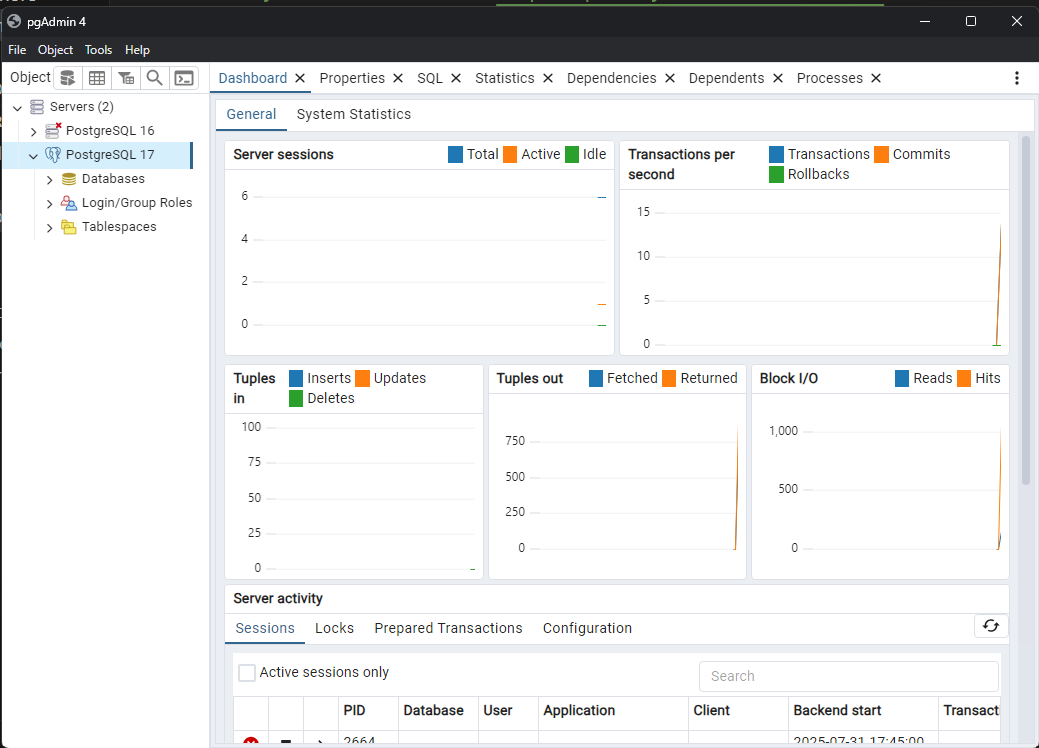
Task: Open the Object menu
Action: (55, 50)
